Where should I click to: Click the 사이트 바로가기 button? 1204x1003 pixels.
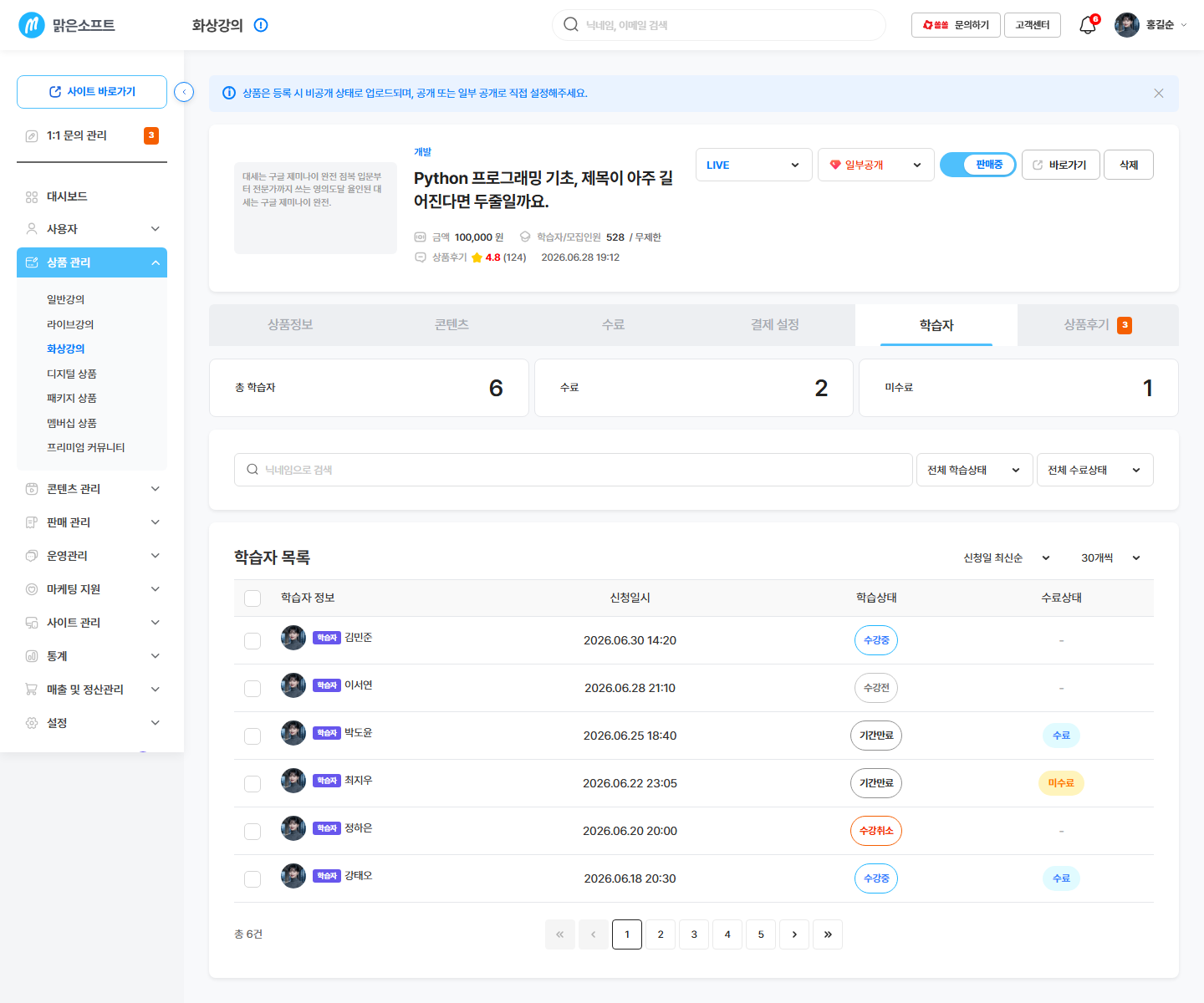92,92
